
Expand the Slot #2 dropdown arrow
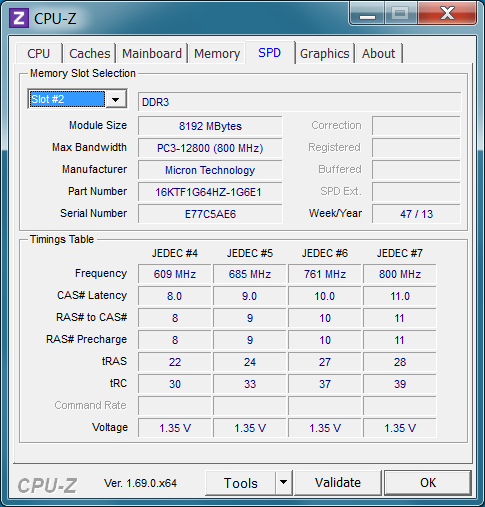coord(116,99)
